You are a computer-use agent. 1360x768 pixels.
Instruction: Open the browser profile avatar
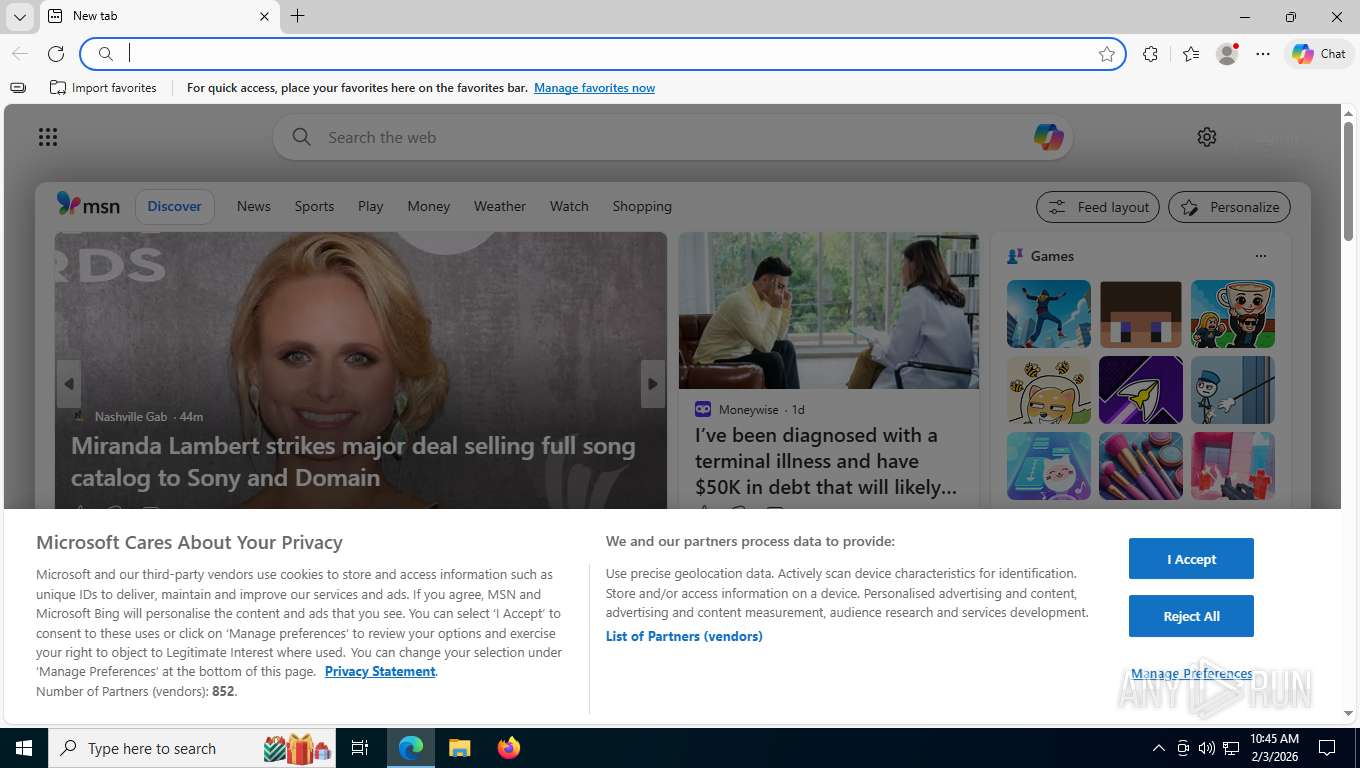click(x=1227, y=54)
